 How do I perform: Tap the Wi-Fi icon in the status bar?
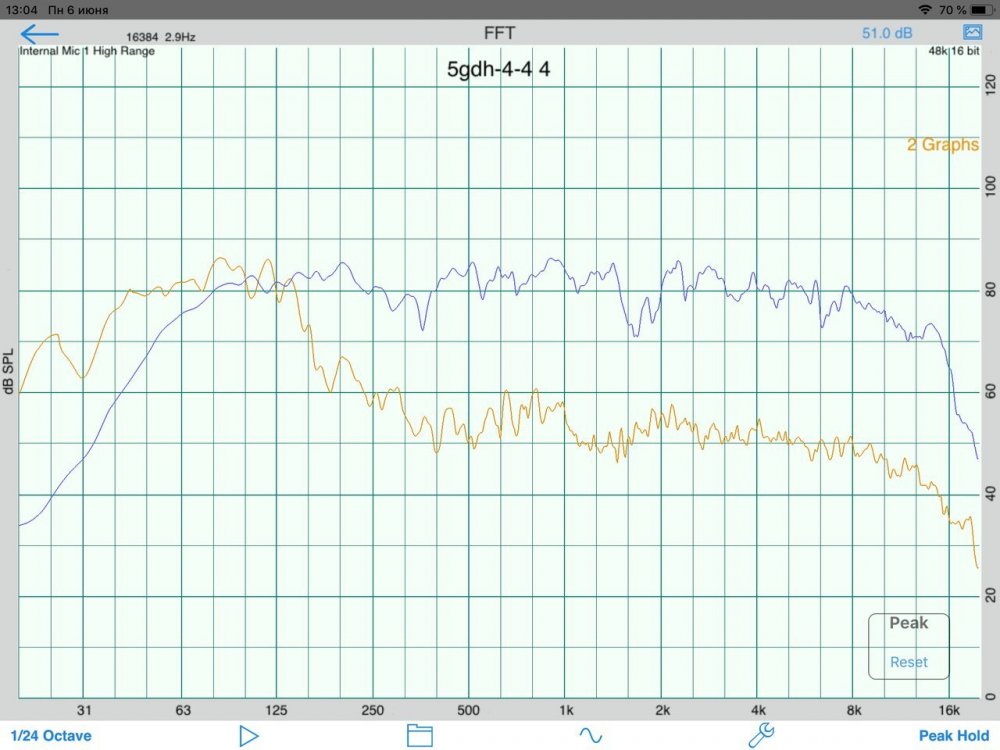coord(923,9)
